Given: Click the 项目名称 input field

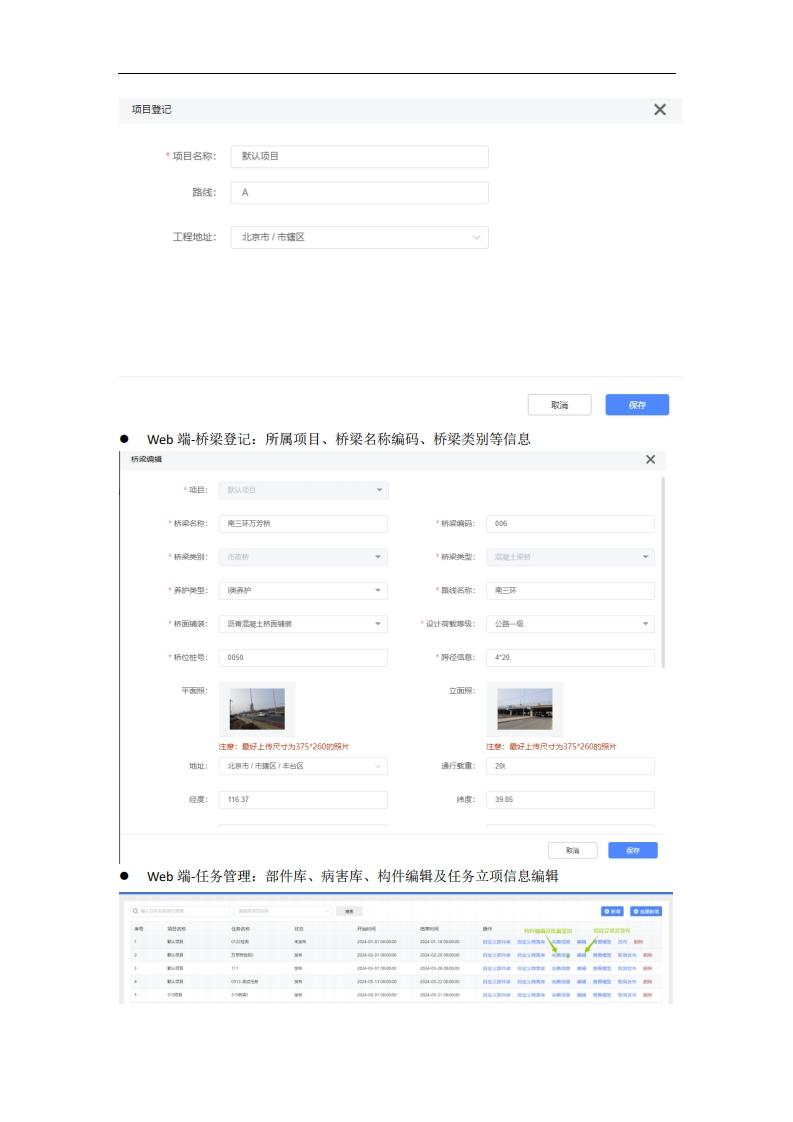Looking at the screenshot, I should click(359, 156).
